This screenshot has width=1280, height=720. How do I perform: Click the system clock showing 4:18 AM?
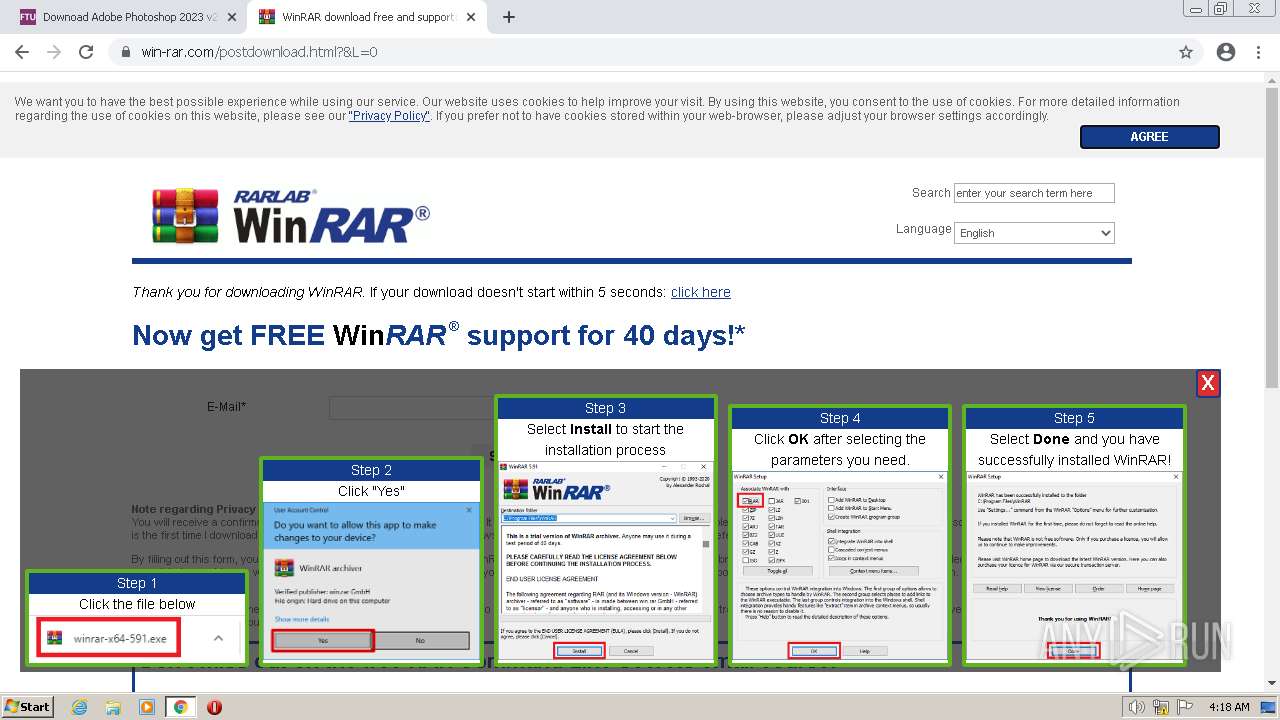[1229, 707]
